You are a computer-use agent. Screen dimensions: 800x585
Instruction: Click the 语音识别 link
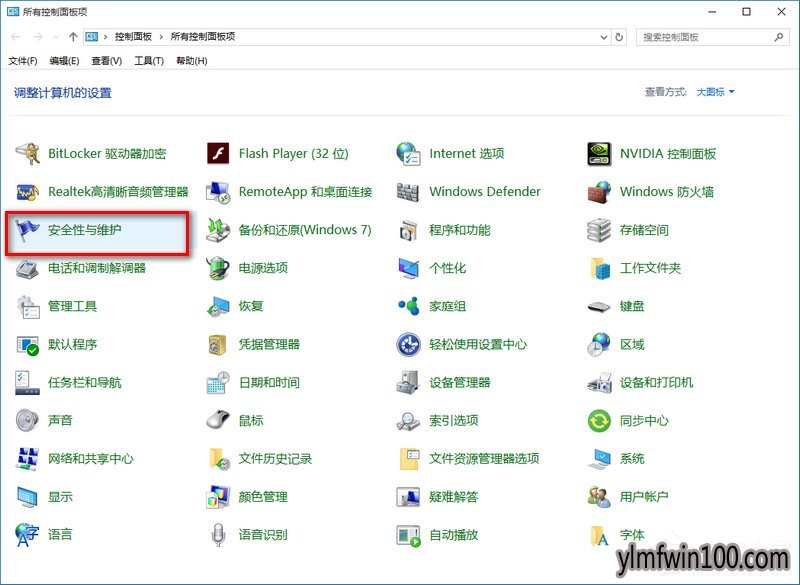click(x=263, y=535)
